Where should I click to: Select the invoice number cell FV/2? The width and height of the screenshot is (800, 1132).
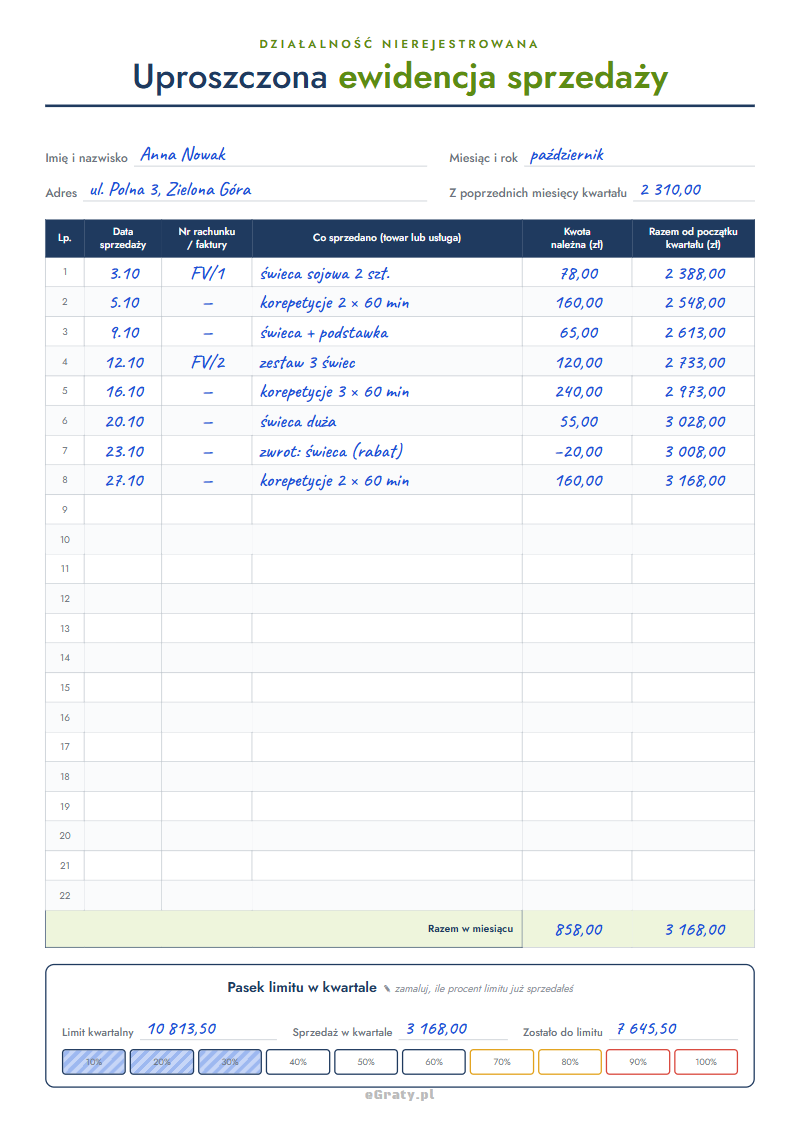pos(207,362)
